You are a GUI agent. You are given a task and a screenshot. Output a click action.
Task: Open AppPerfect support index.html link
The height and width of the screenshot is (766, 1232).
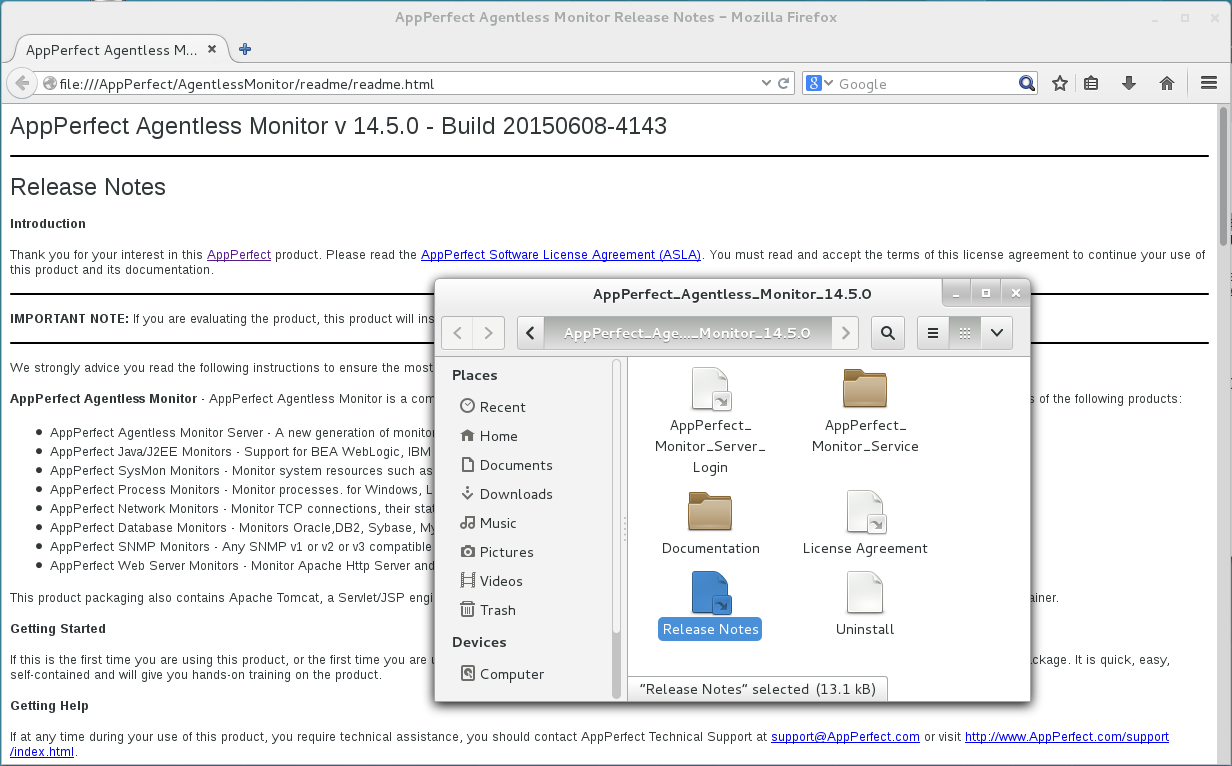[1066, 737]
